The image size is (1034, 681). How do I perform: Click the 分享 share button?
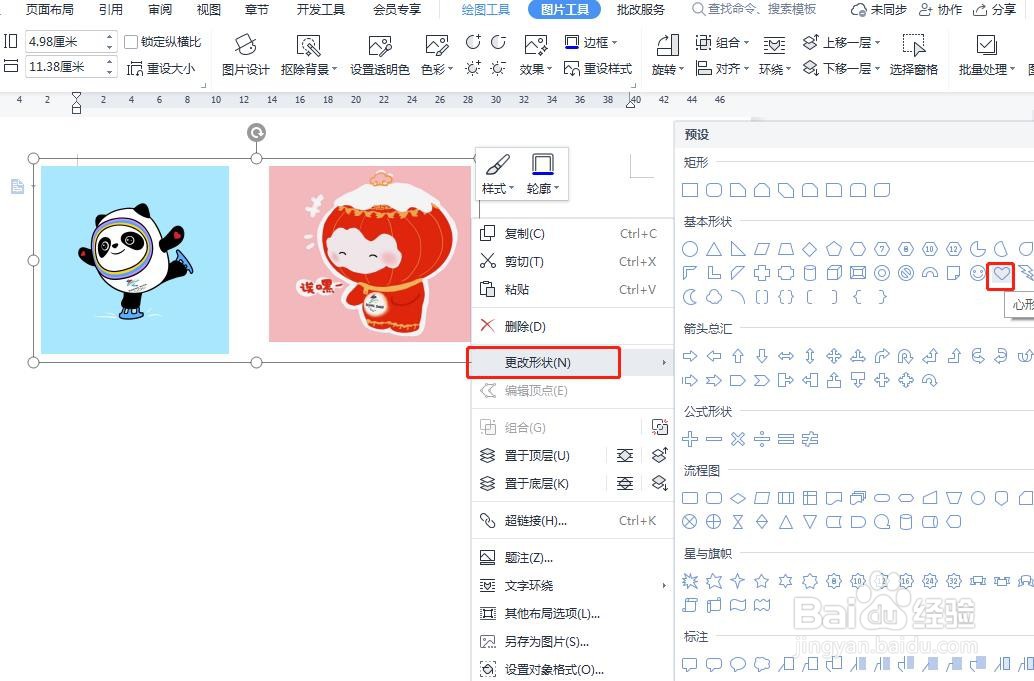coord(995,10)
